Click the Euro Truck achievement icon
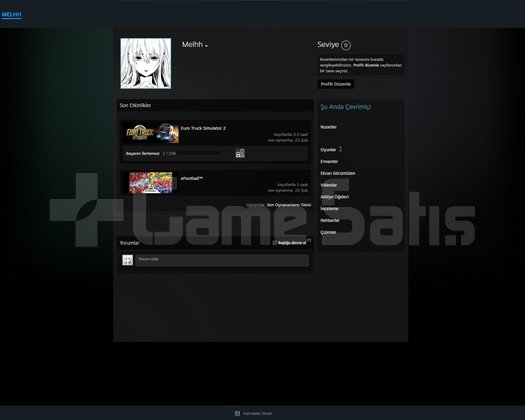This screenshot has height=420, width=525. [240, 153]
